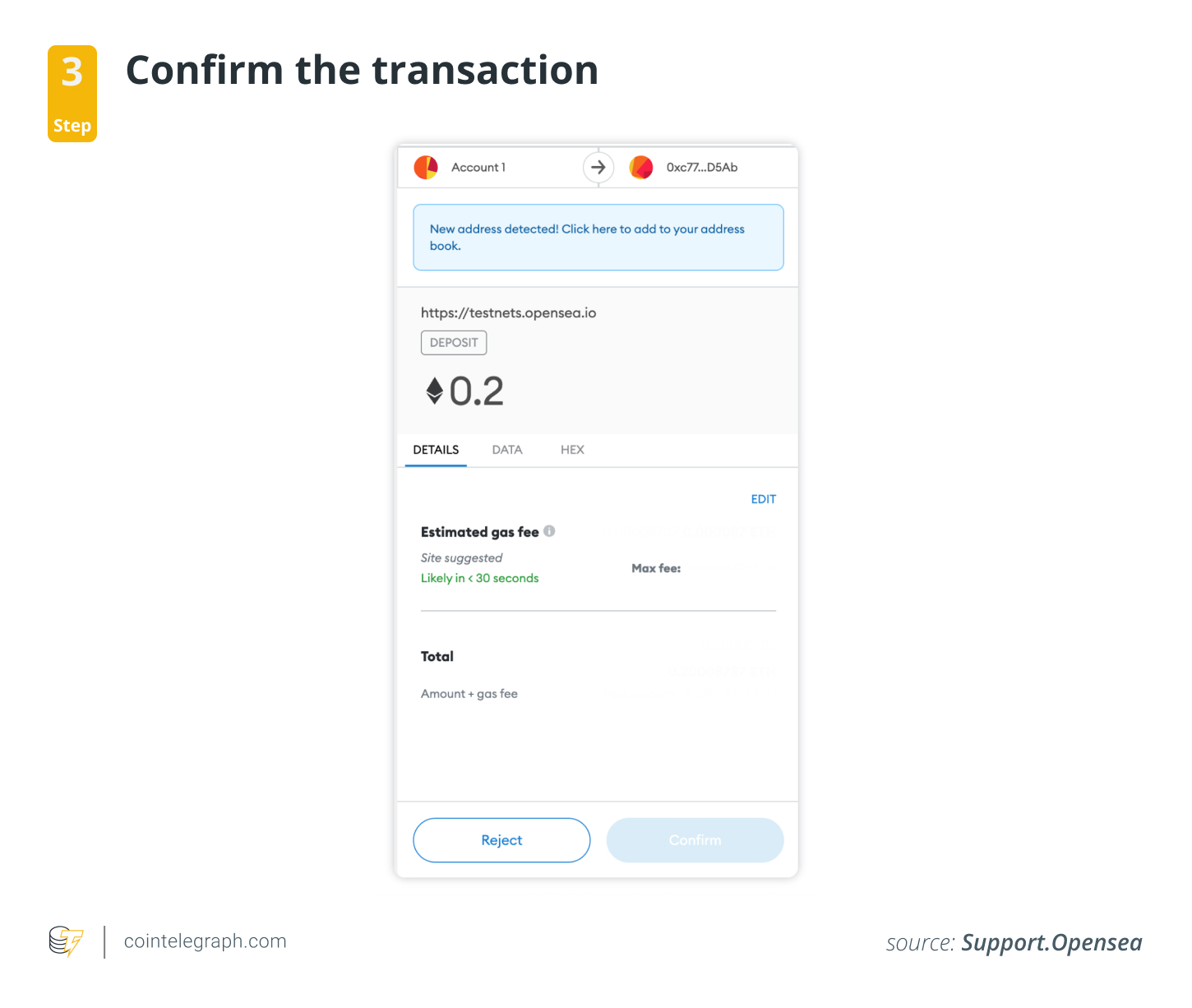Add new address to your address book
Image resolution: width=1192 pixels, height=1008 pixels.
(598, 237)
